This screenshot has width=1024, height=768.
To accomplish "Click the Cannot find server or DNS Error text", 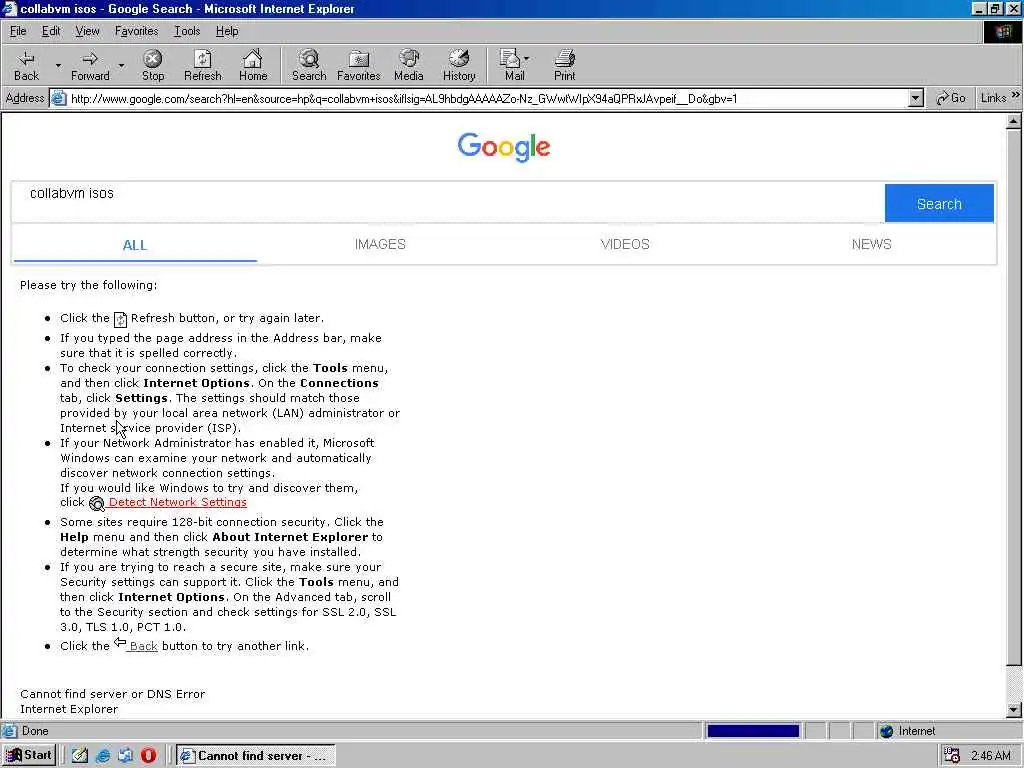I will pyautogui.click(x=112, y=694).
